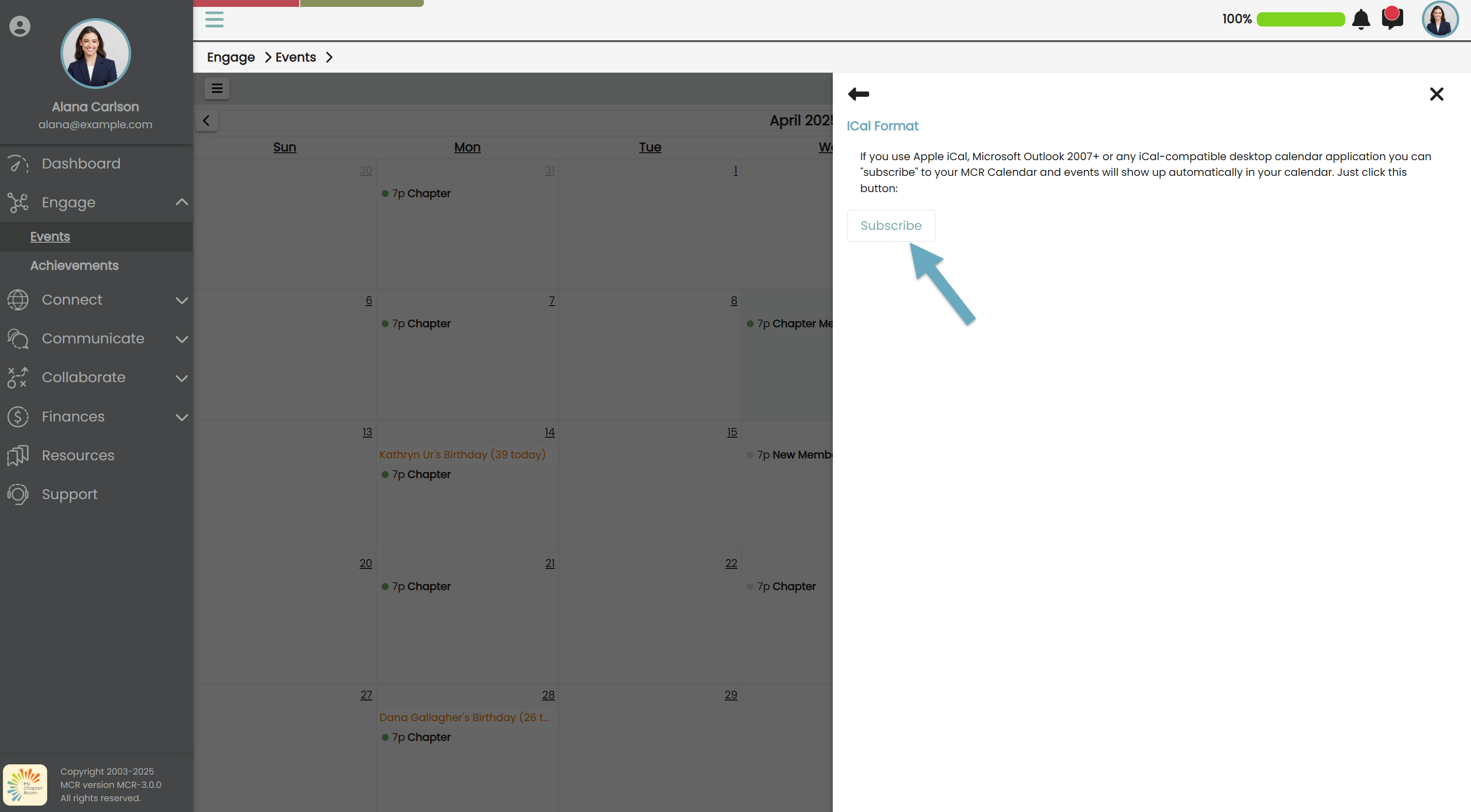Select Dashboard in the sidebar
Viewport: 1471px width, 812px height.
(81, 164)
